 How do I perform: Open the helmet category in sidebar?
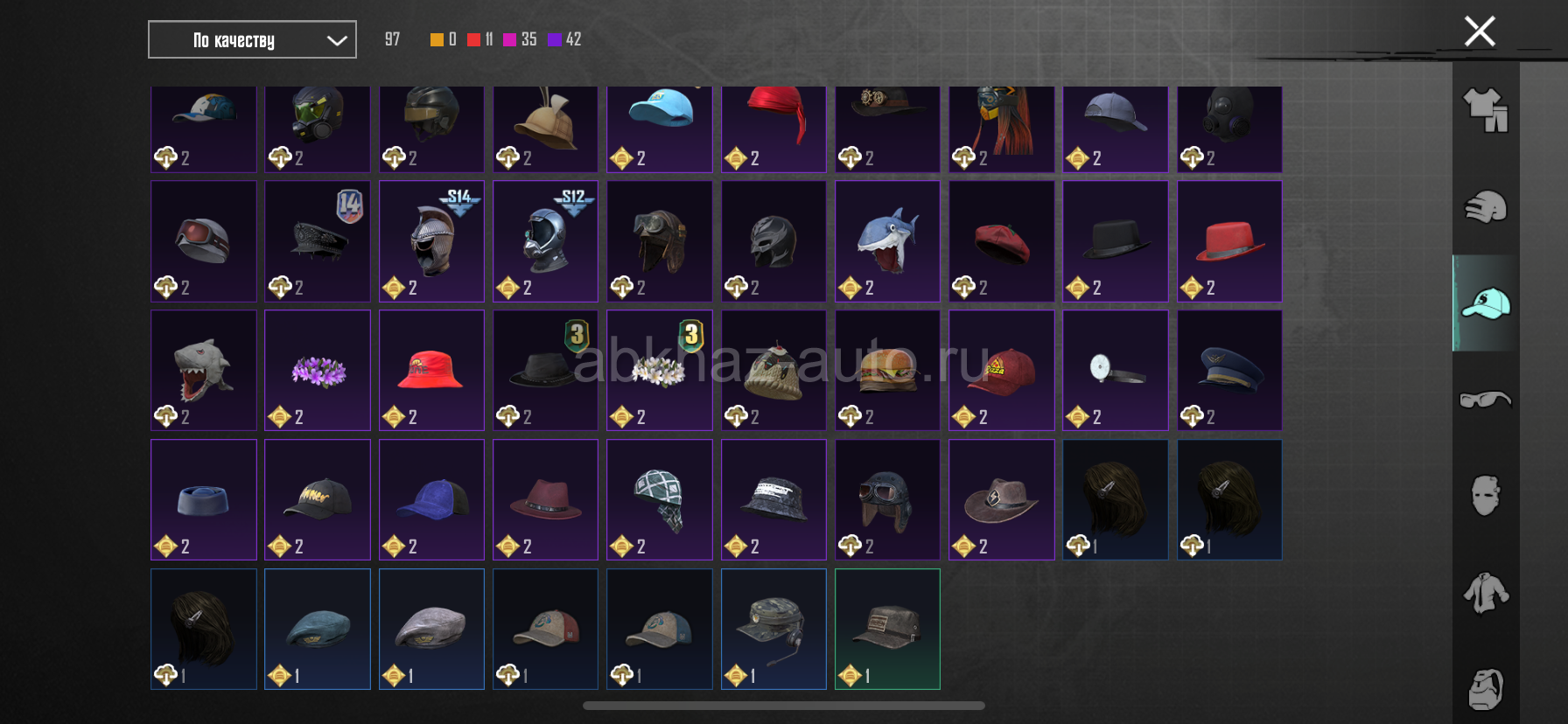[1486, 206]
